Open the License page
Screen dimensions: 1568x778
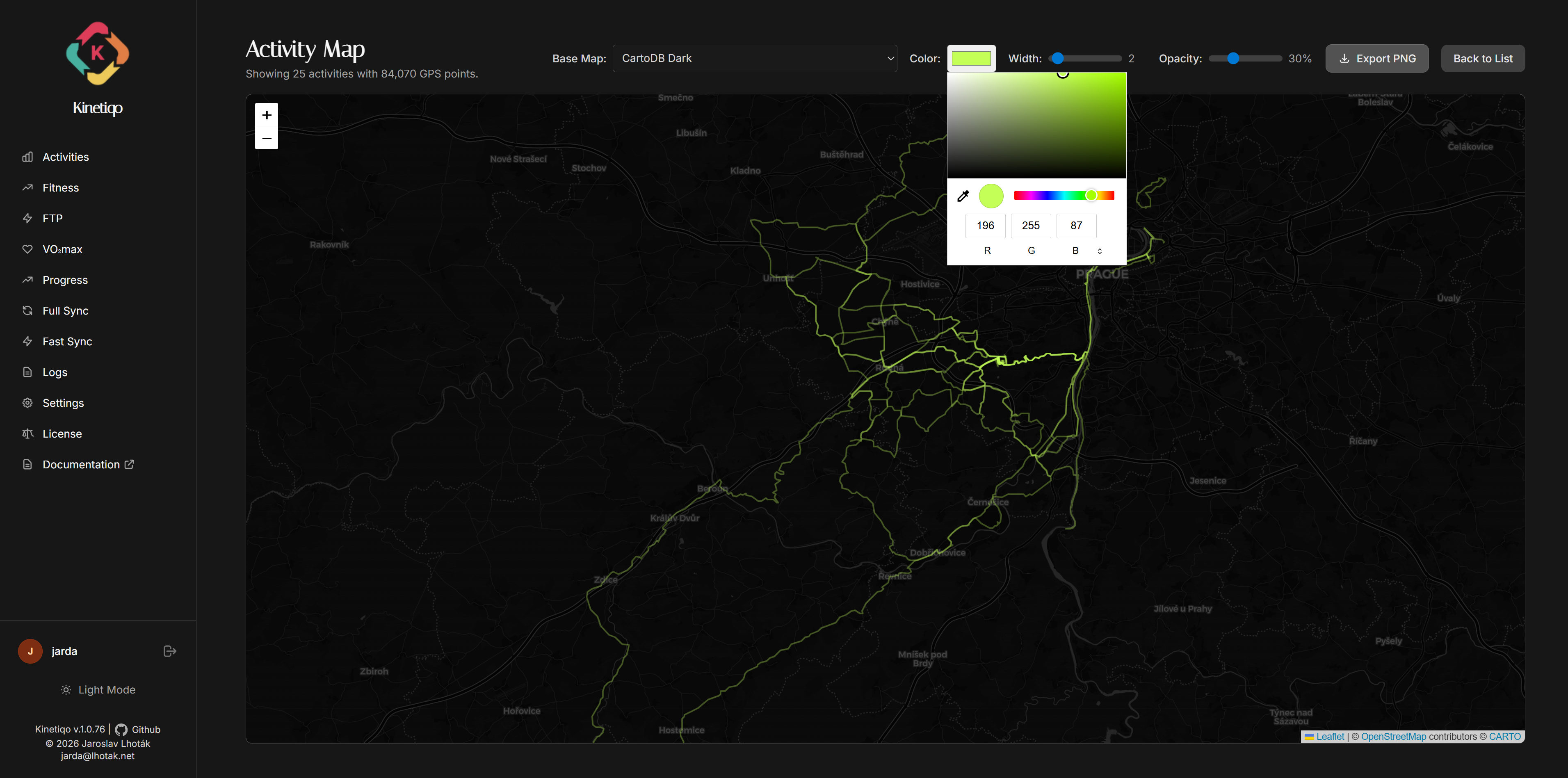pos(62,433)
